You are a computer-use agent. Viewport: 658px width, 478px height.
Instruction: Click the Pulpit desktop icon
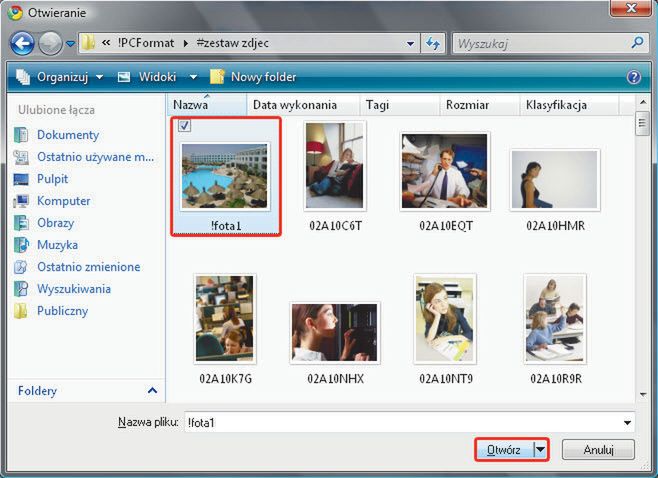click(21, 179)
